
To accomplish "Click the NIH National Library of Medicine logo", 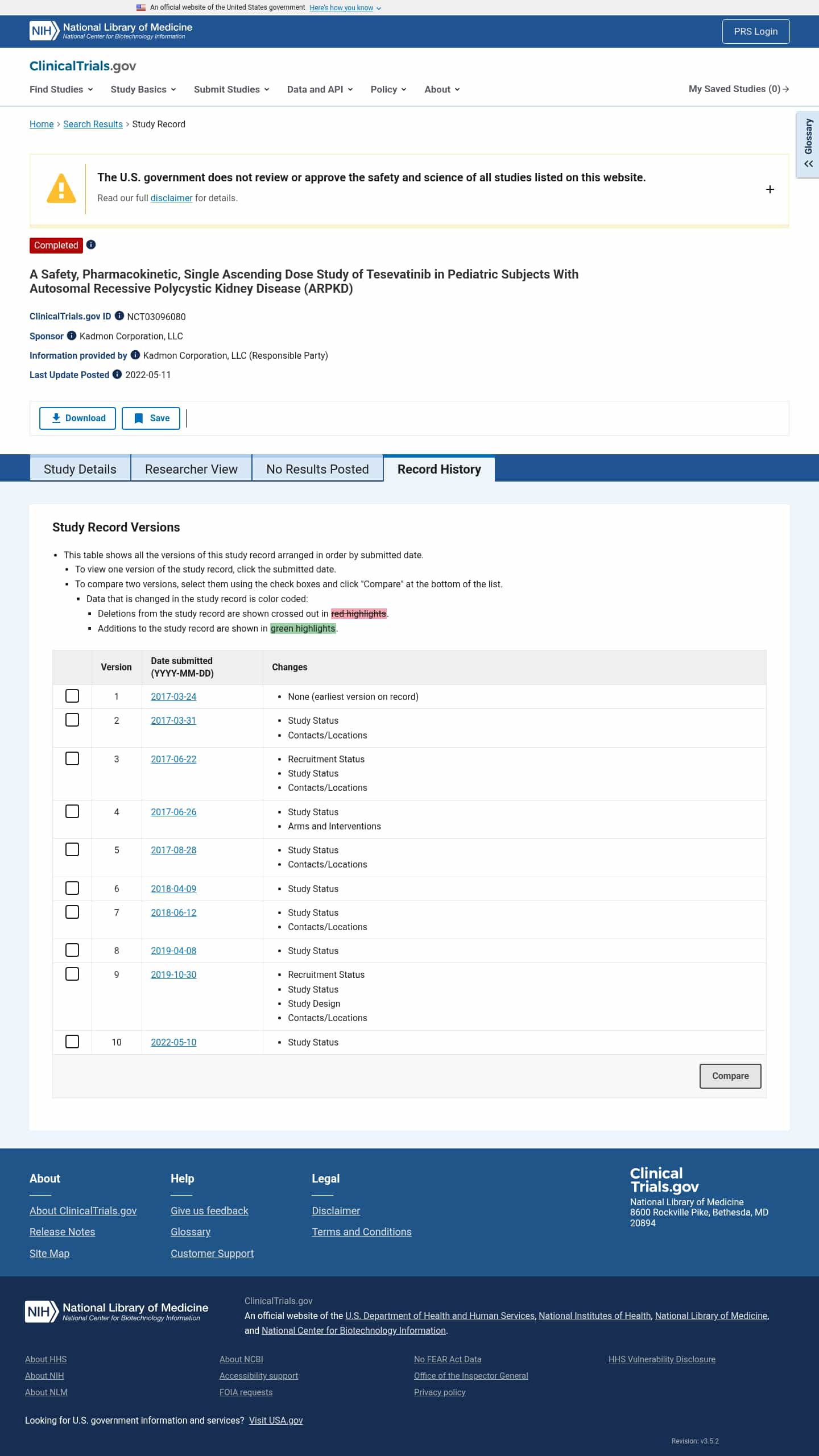I will point(111,31).
